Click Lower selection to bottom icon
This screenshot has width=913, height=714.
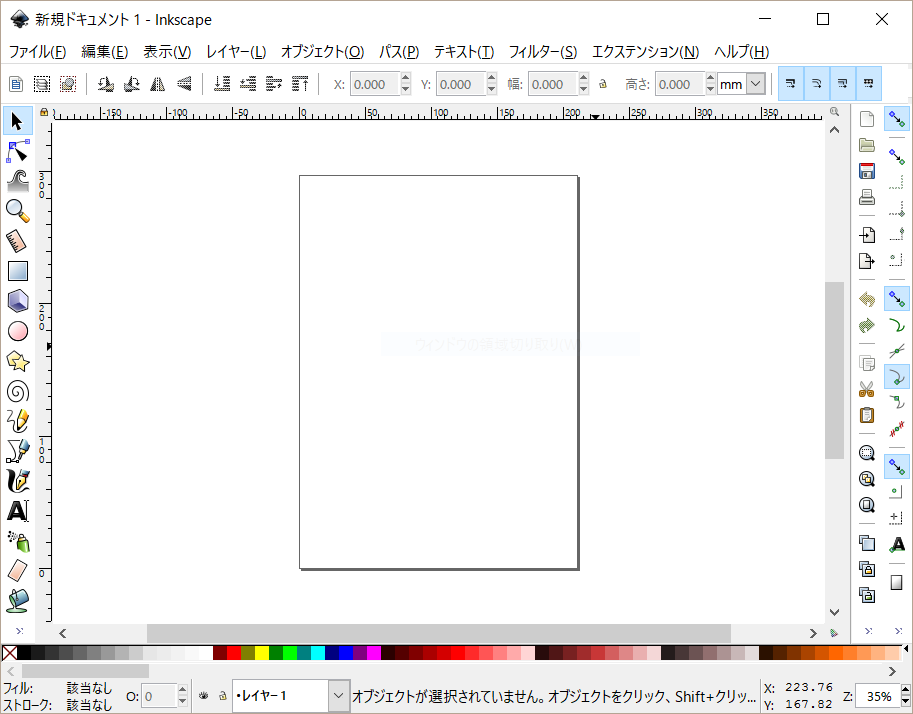click(222, 84)
